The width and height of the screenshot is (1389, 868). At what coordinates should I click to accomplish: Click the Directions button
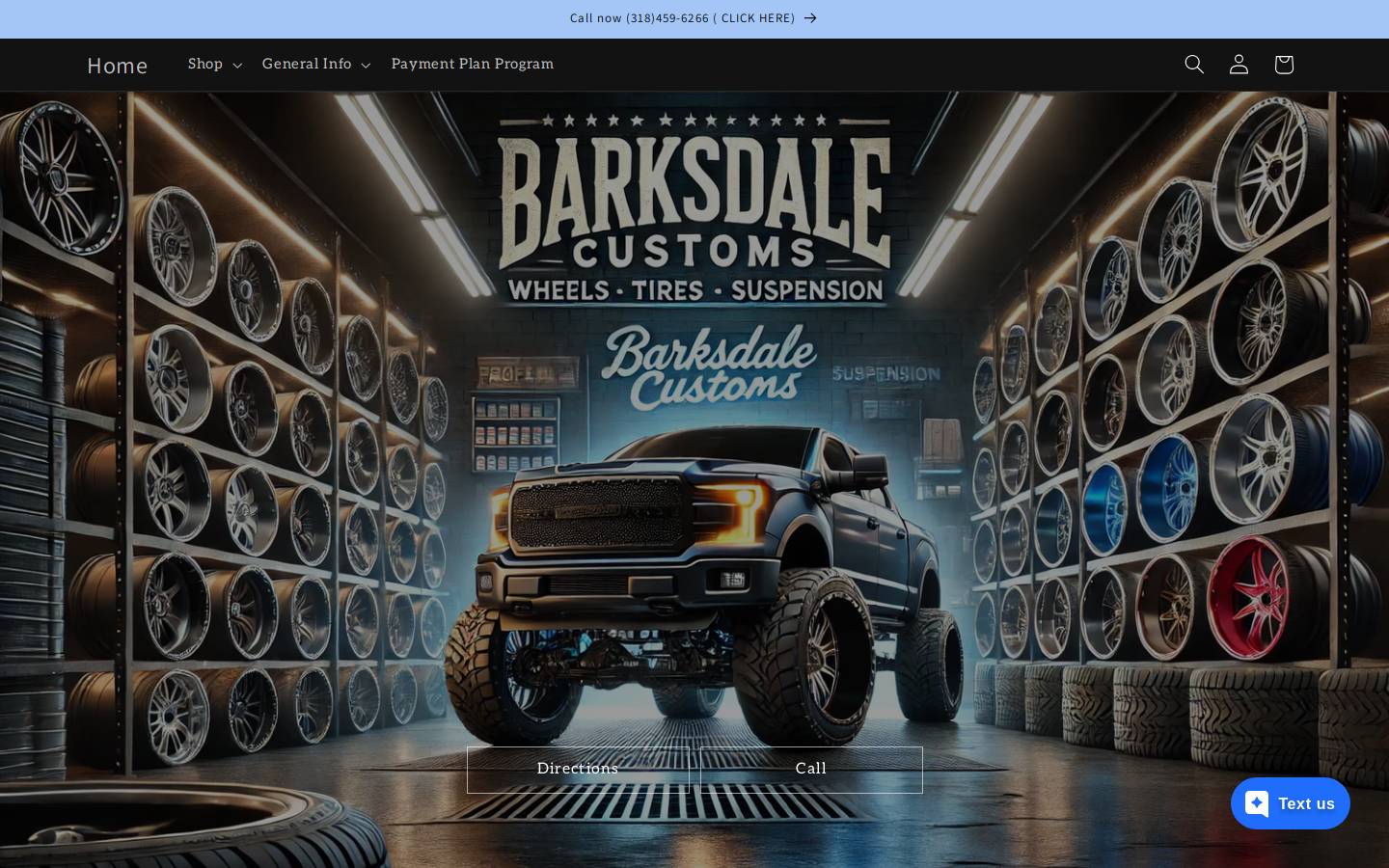pos(578,770)
